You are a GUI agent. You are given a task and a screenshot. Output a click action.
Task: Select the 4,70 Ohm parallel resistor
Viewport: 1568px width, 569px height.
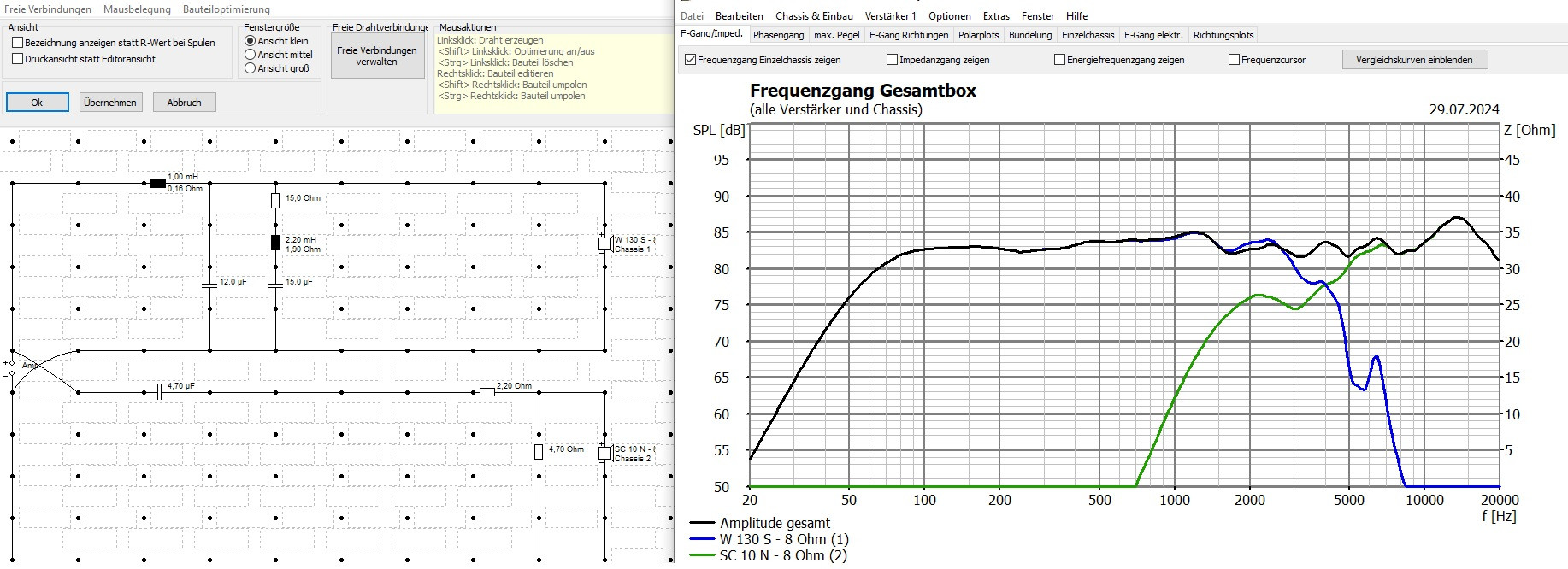(539, 452)
